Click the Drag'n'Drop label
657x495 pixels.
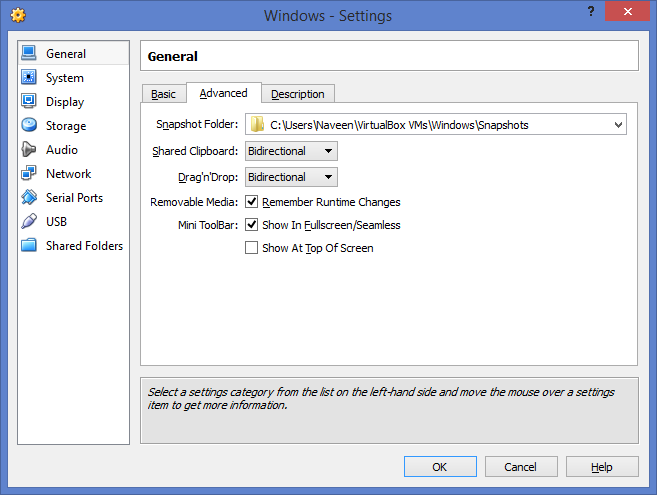[208, 177]
